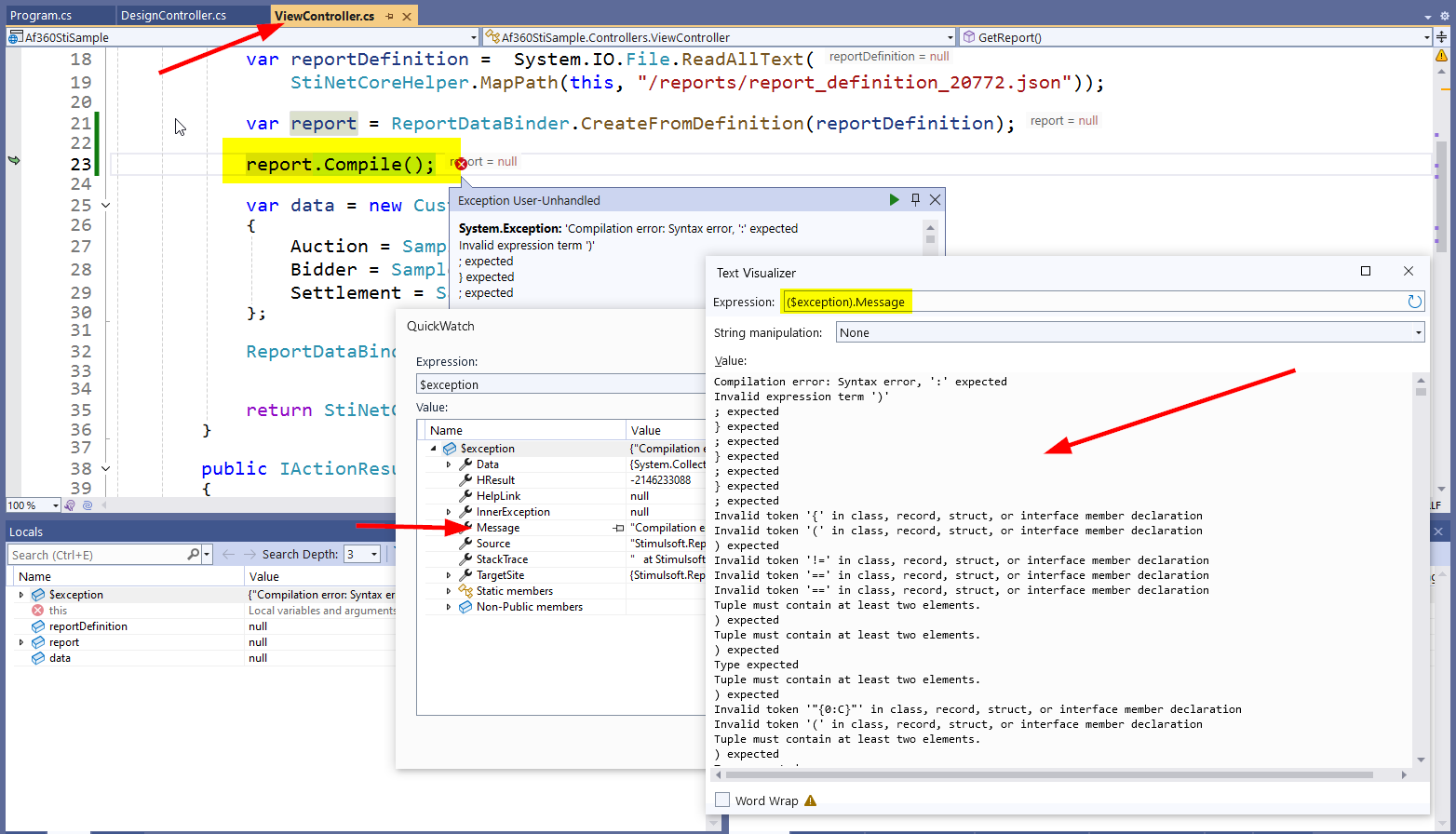
Task: Continue execution via green play icon in exception popup
Action: point(894,199)
